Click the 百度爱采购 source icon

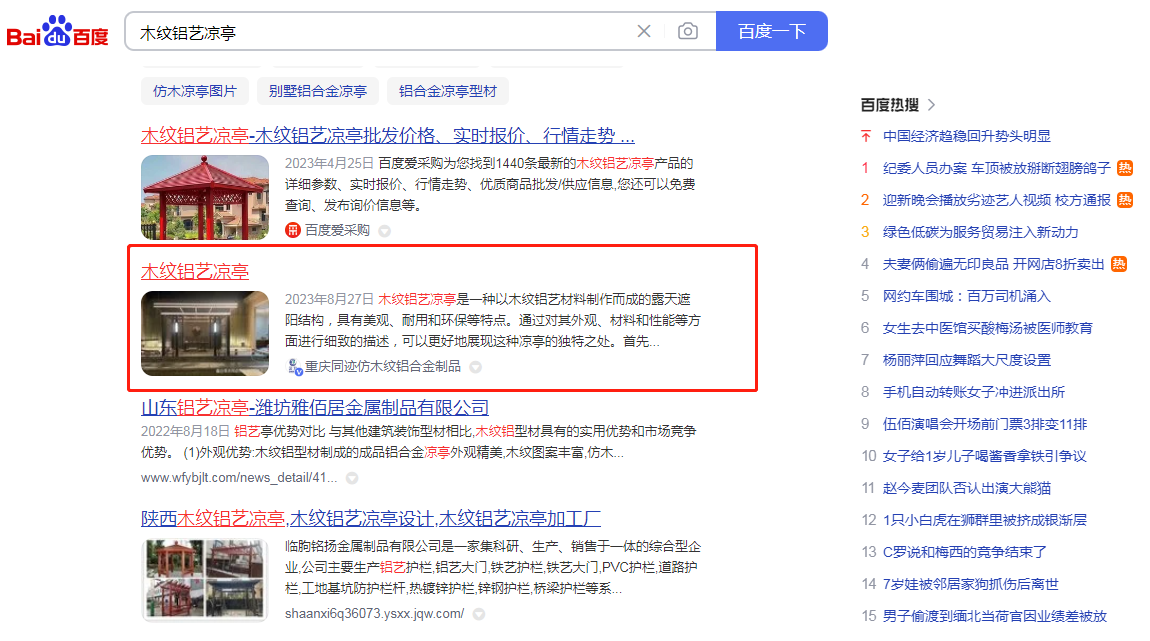pyautogui.click(x=293, y=230)
